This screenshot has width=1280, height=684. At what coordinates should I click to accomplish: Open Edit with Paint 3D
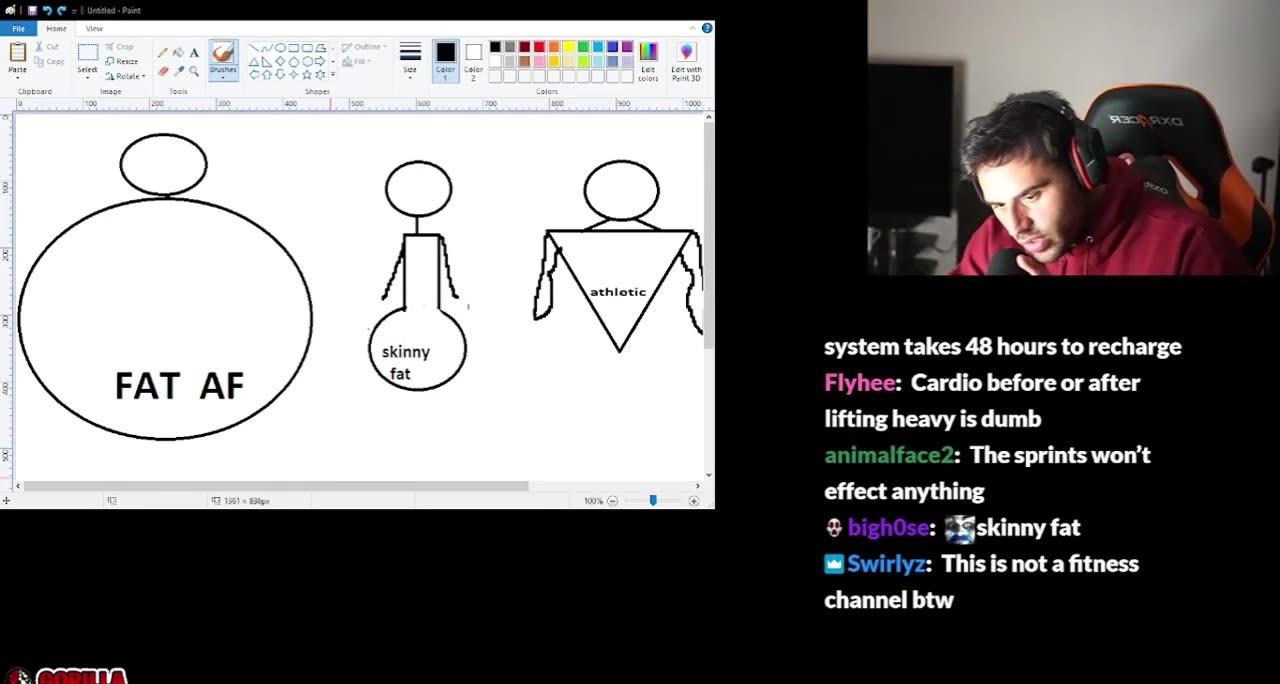tap(686, 61)
